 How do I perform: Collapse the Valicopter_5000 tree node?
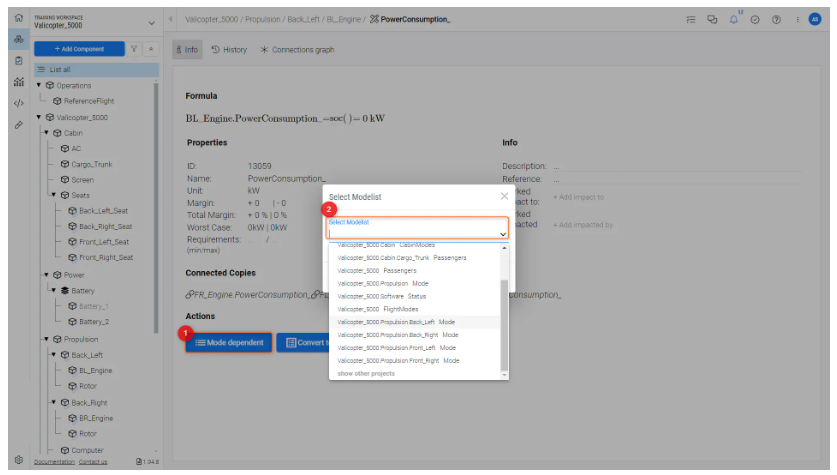click(39, 117)
